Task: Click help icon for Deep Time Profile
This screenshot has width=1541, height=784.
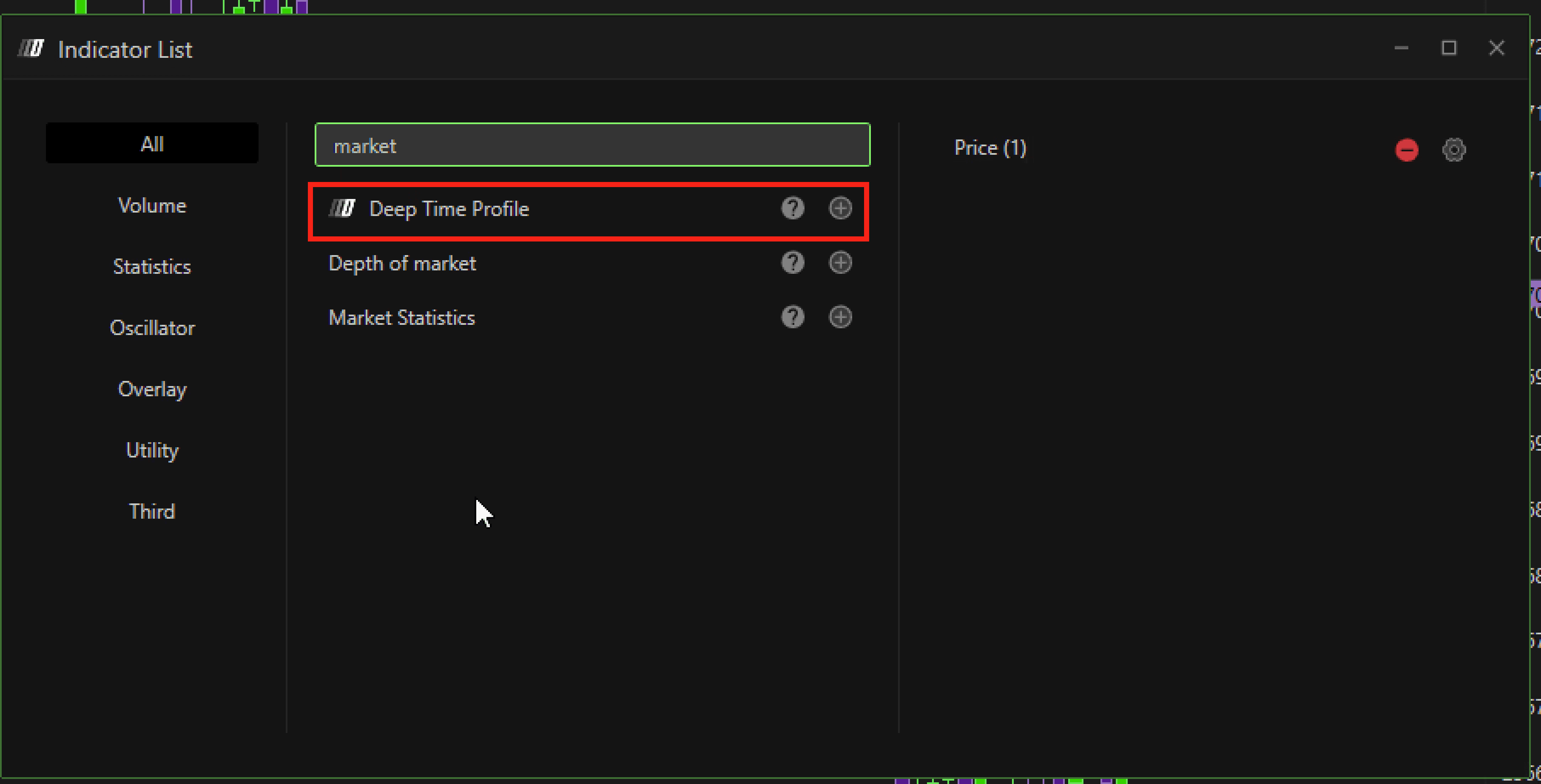Action: pos(793,208)
